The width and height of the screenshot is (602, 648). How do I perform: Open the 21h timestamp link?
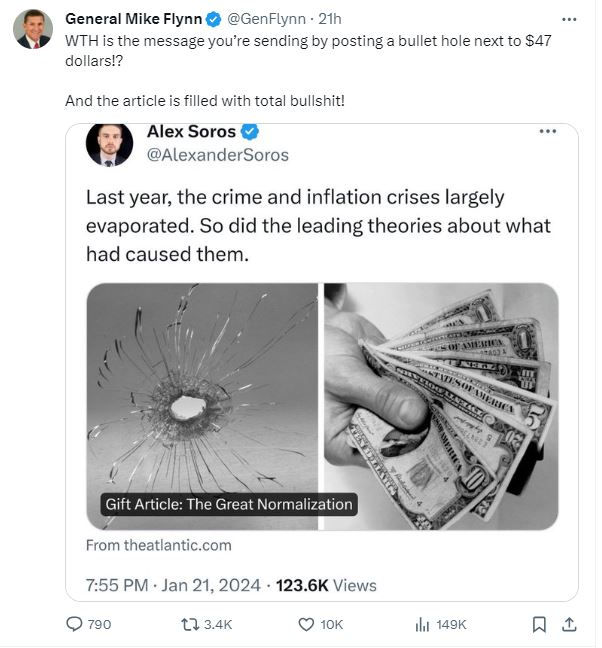330,19
